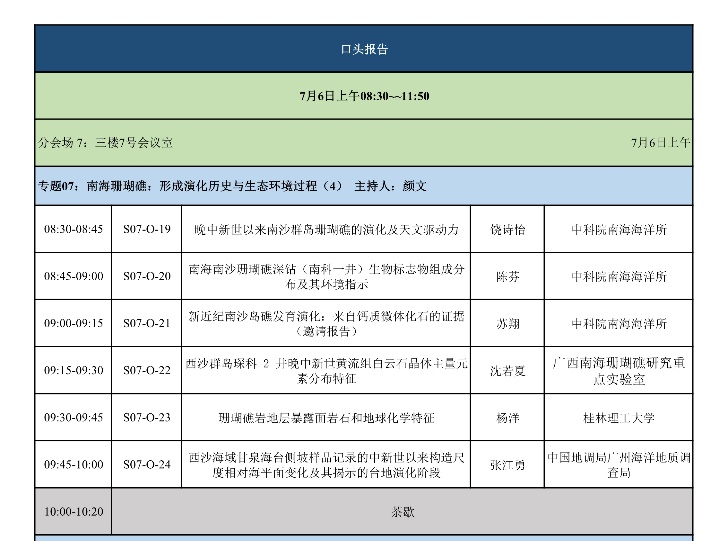Click the 08:30-08:45 time cell
This screenshot has width=719, height=541.
[73, 229]
